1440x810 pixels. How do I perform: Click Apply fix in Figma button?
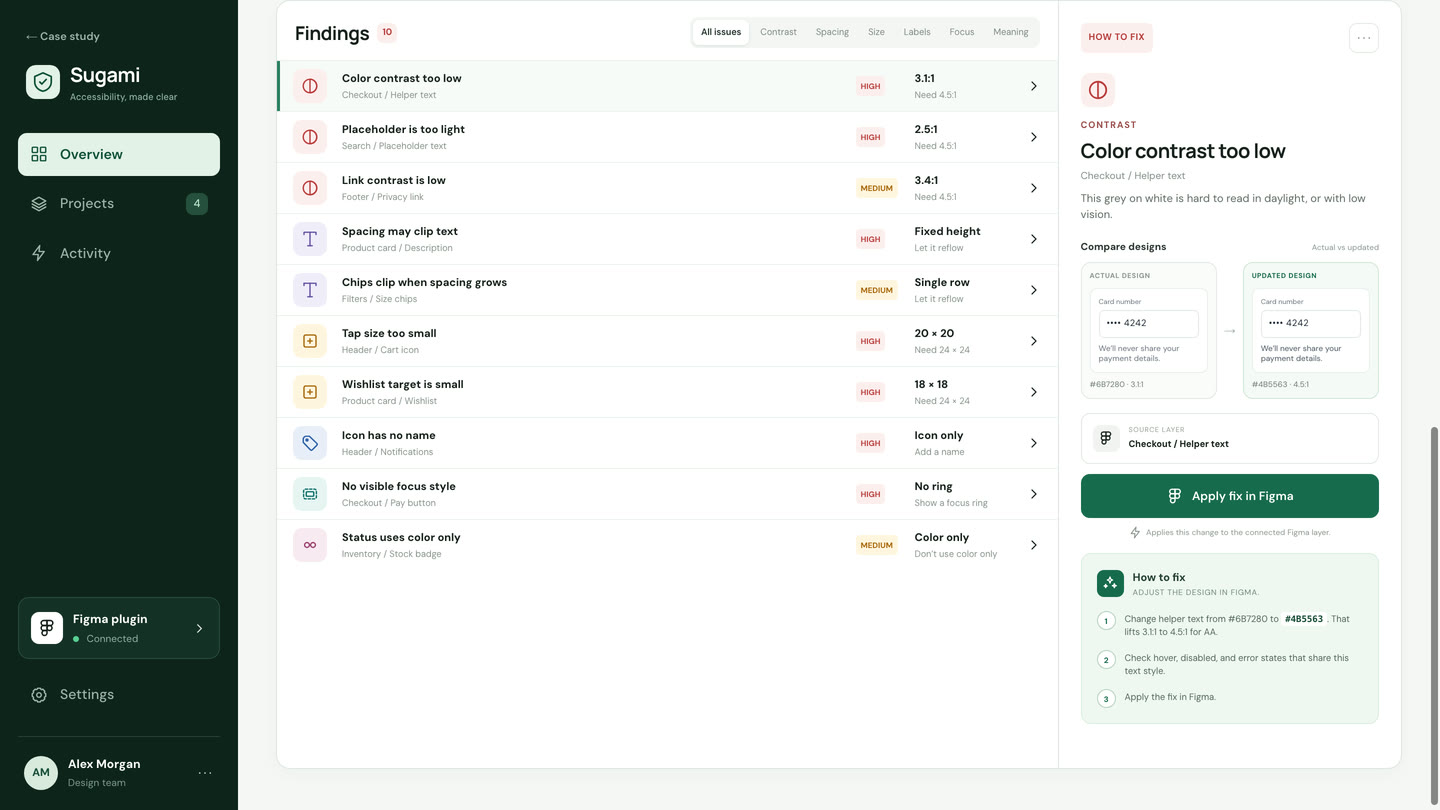click(1230, 496)
